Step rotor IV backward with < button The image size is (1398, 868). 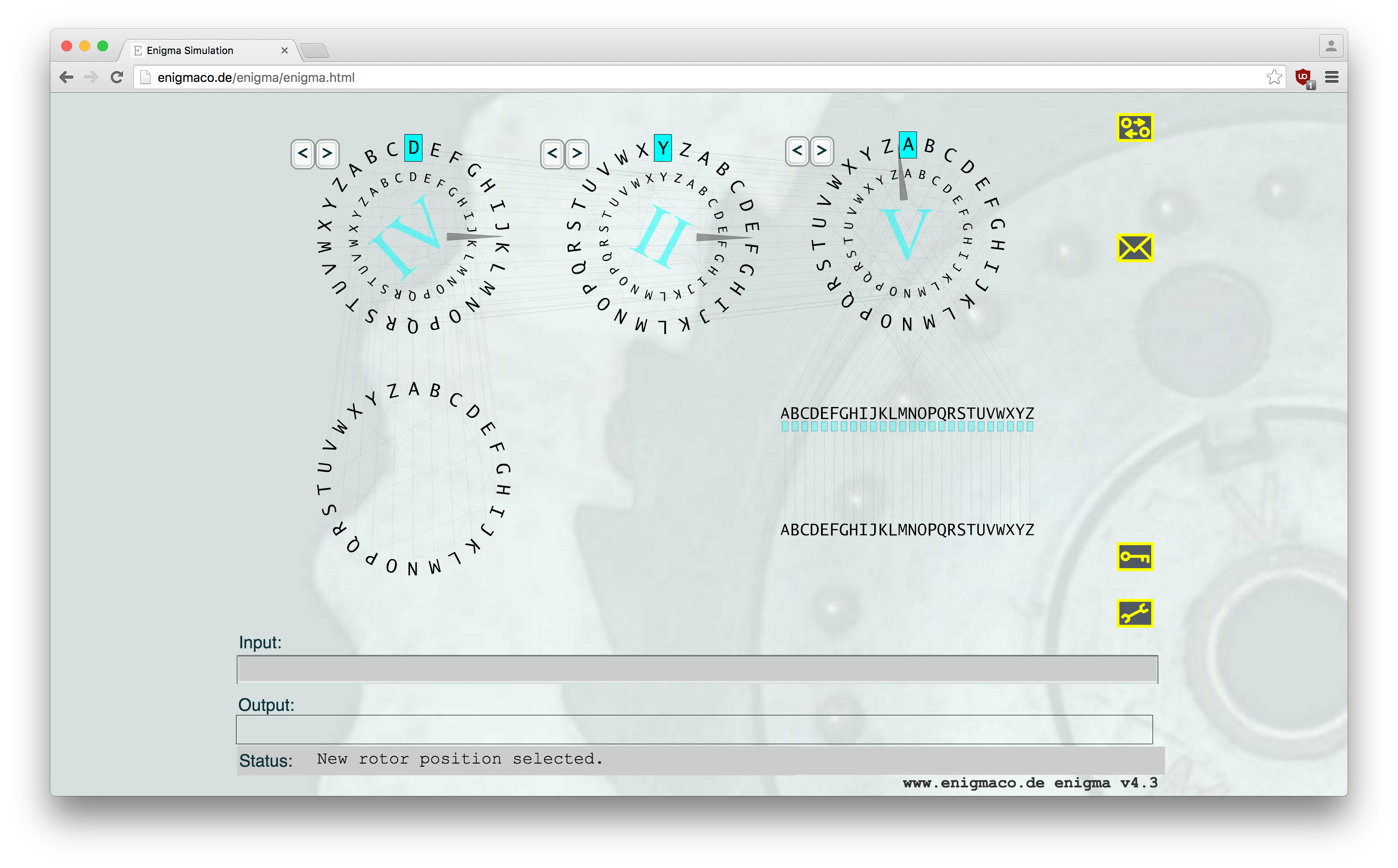pyautogui.click(x=303, y=154)
